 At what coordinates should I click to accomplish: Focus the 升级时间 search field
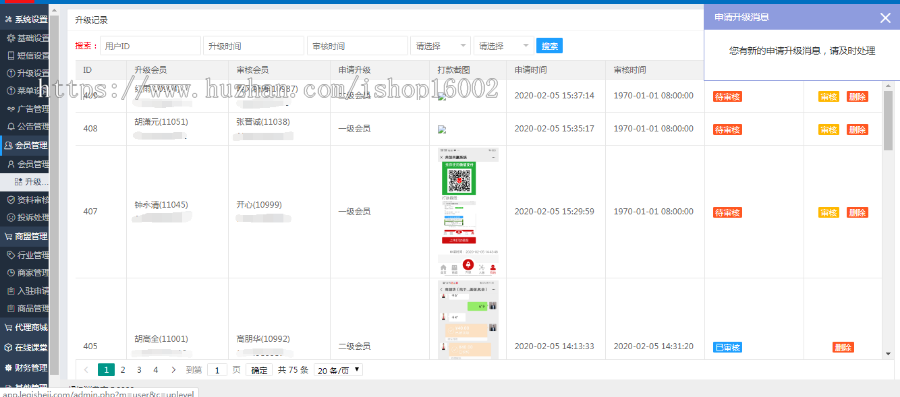pos(253,46)
